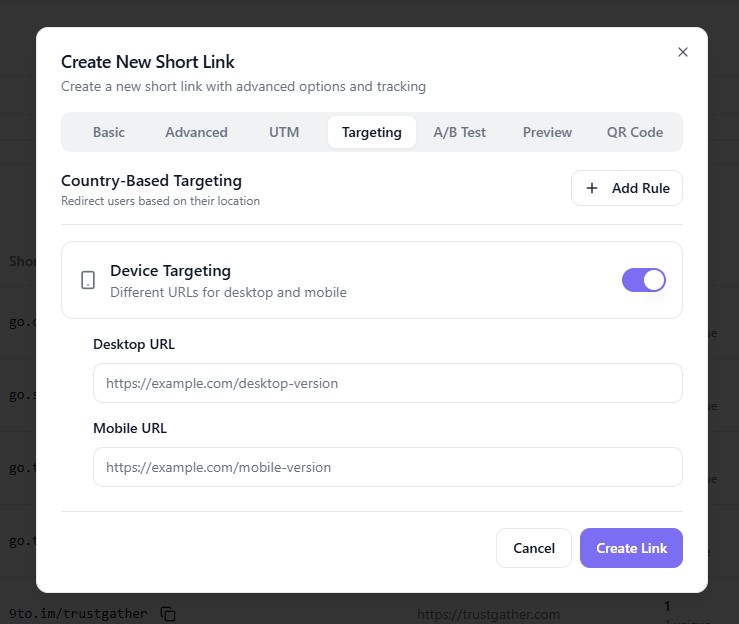
Task: Close the Create New Short Link dialog
Action: coord(683,52)
